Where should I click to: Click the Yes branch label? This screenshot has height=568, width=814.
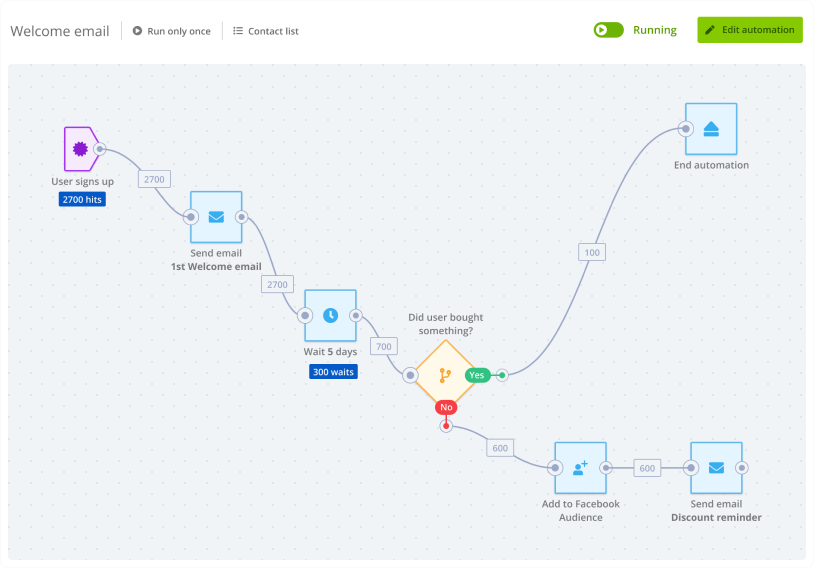click(x=477, y=375)
